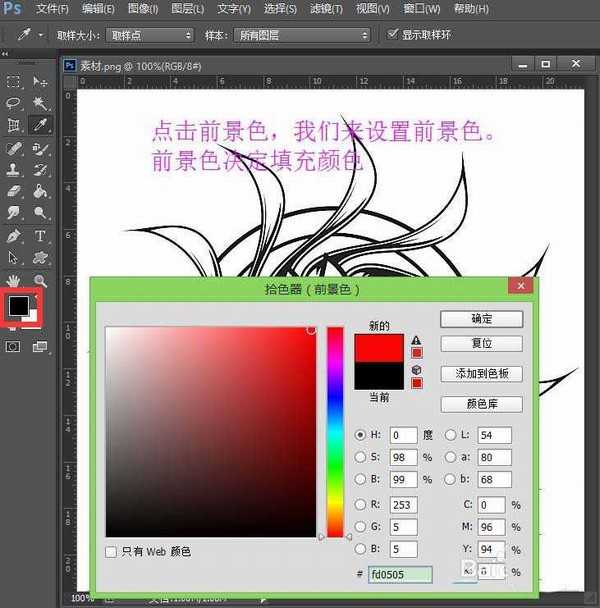This screenshot has height=608, width=600.
Task: Select the Eyedropper tool in the toolbox
Action: click(x=41, y=126)
